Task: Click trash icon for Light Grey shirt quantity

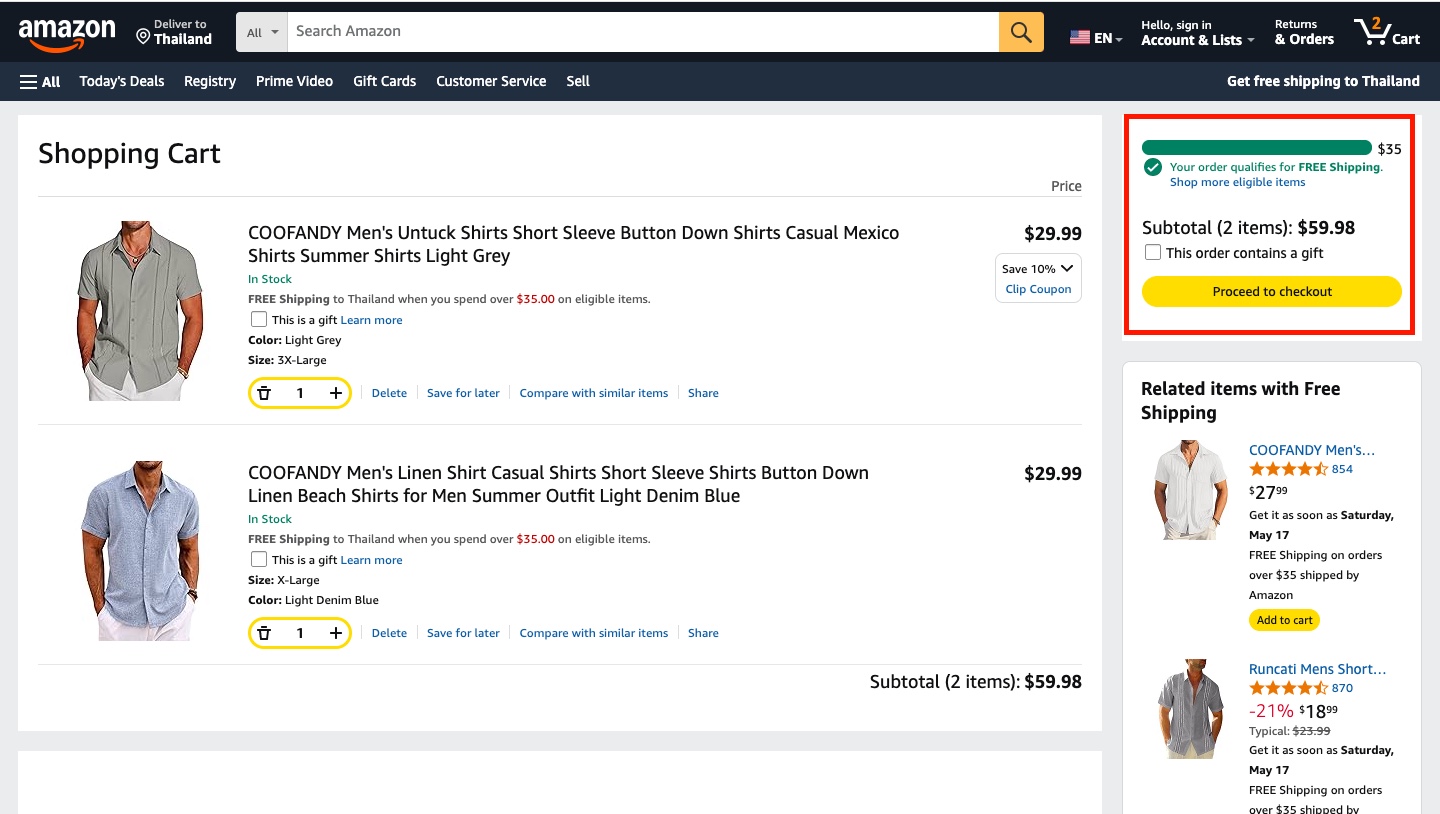Action: [264, 393]
